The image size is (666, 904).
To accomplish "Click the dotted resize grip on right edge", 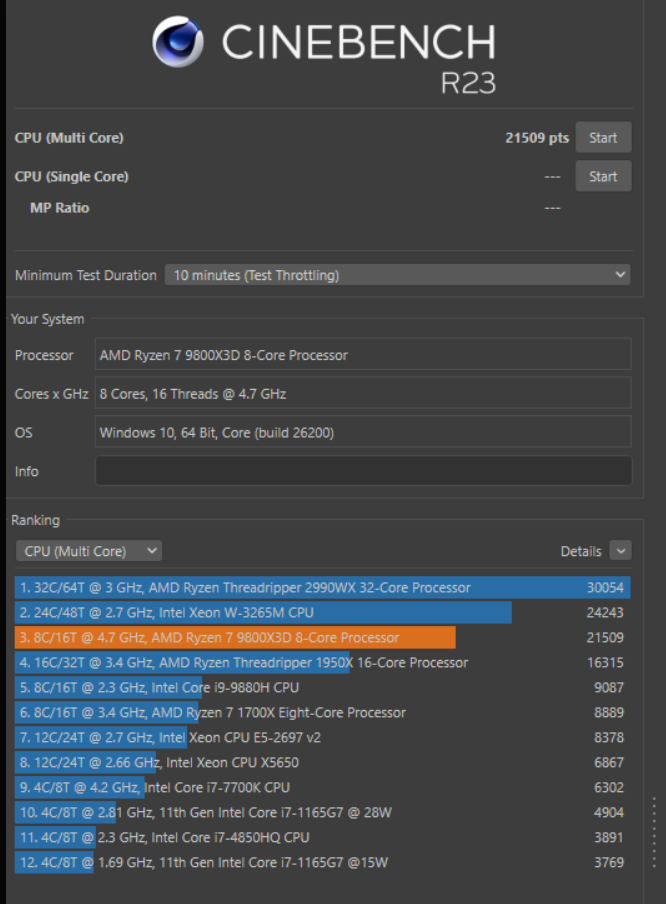I will pyautogui.click(x=654, y=832).
